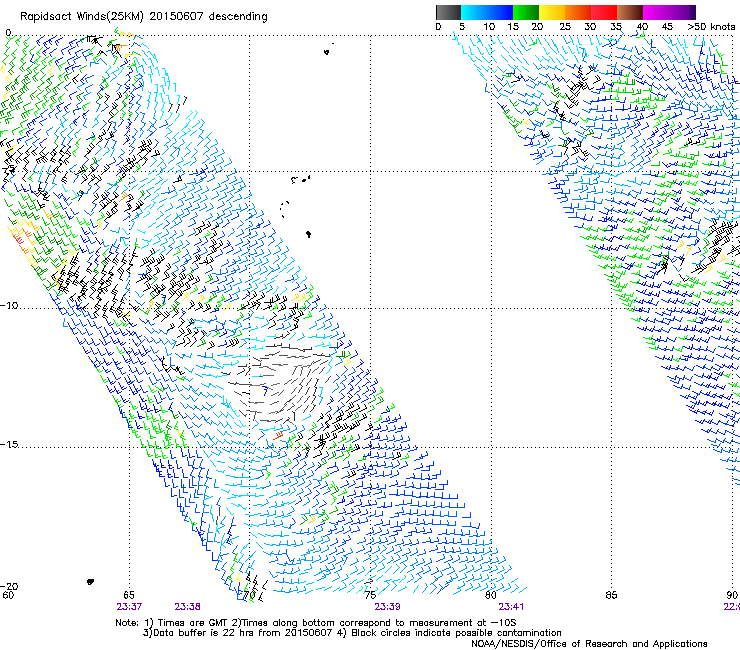This screenshot has height=650, width=740.
Task: Click longitude label 90
Action: point(732,595)
